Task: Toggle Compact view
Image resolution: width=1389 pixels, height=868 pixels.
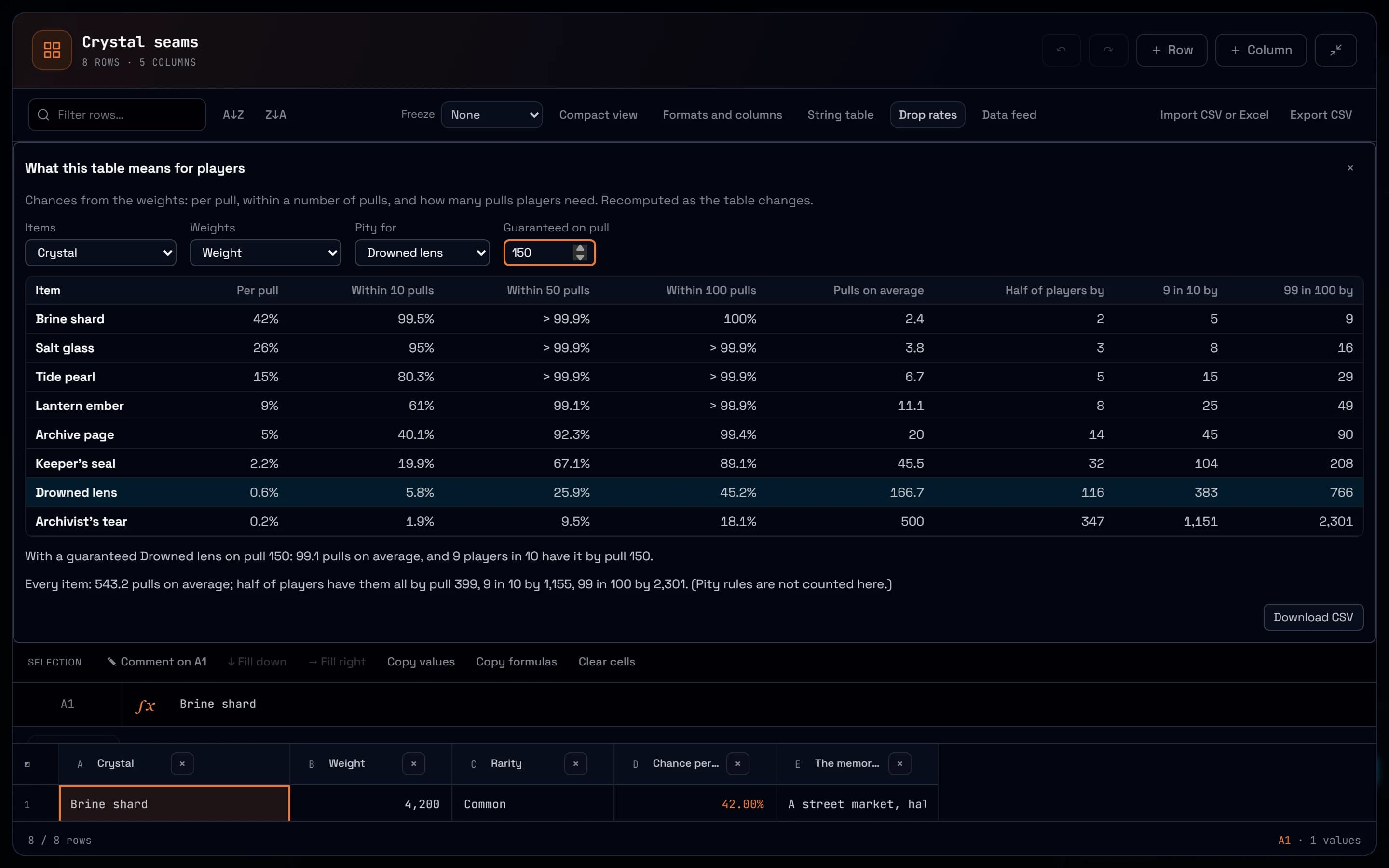Action: (x=598, y=115)
